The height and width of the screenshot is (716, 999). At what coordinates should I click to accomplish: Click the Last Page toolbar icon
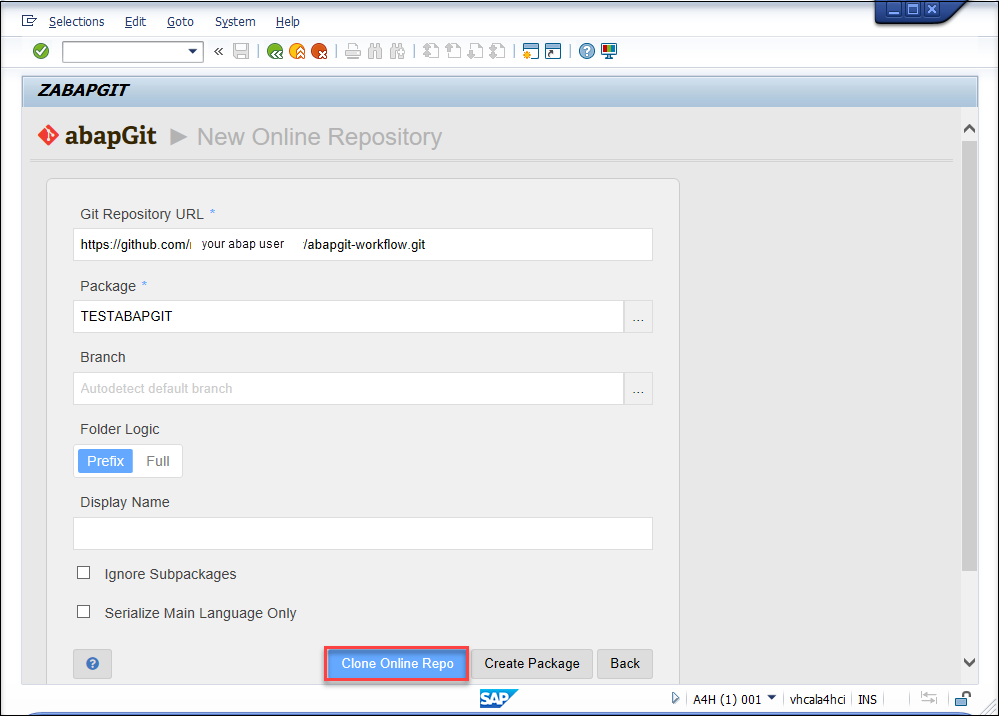[498, 52]
